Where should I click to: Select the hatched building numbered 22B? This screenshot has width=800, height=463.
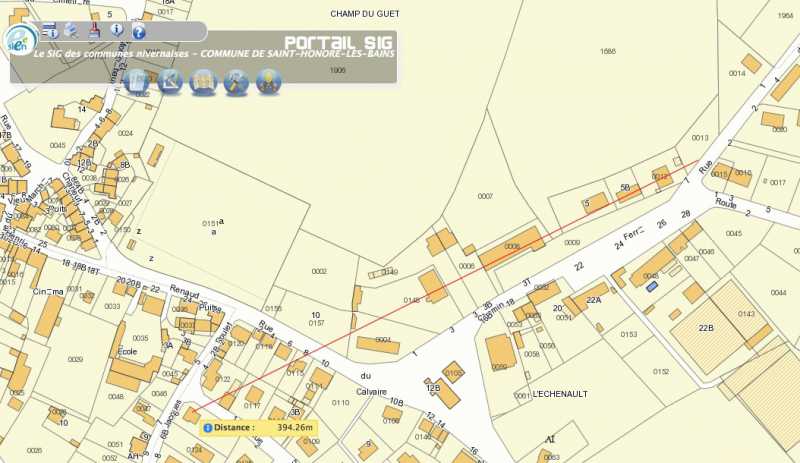pyautogui.click(x=706, y=328)
